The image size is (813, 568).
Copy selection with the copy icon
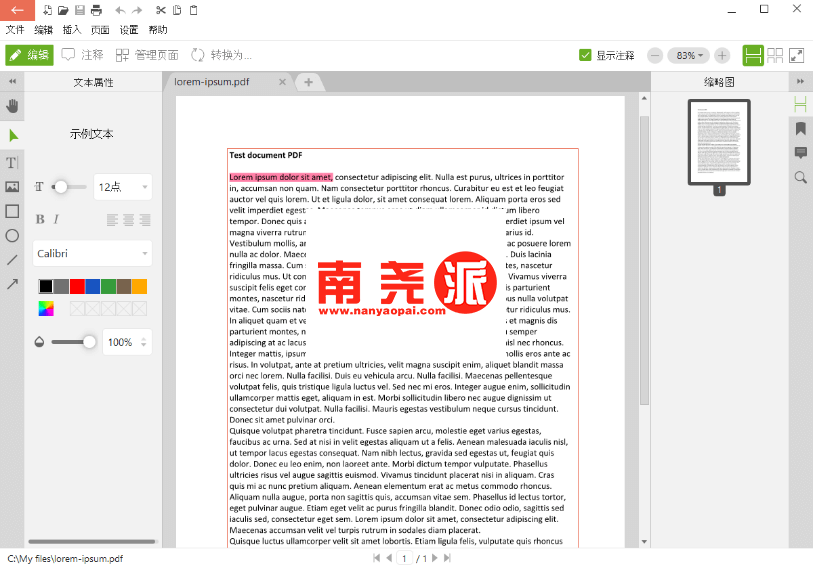click(x=177, y=10)
